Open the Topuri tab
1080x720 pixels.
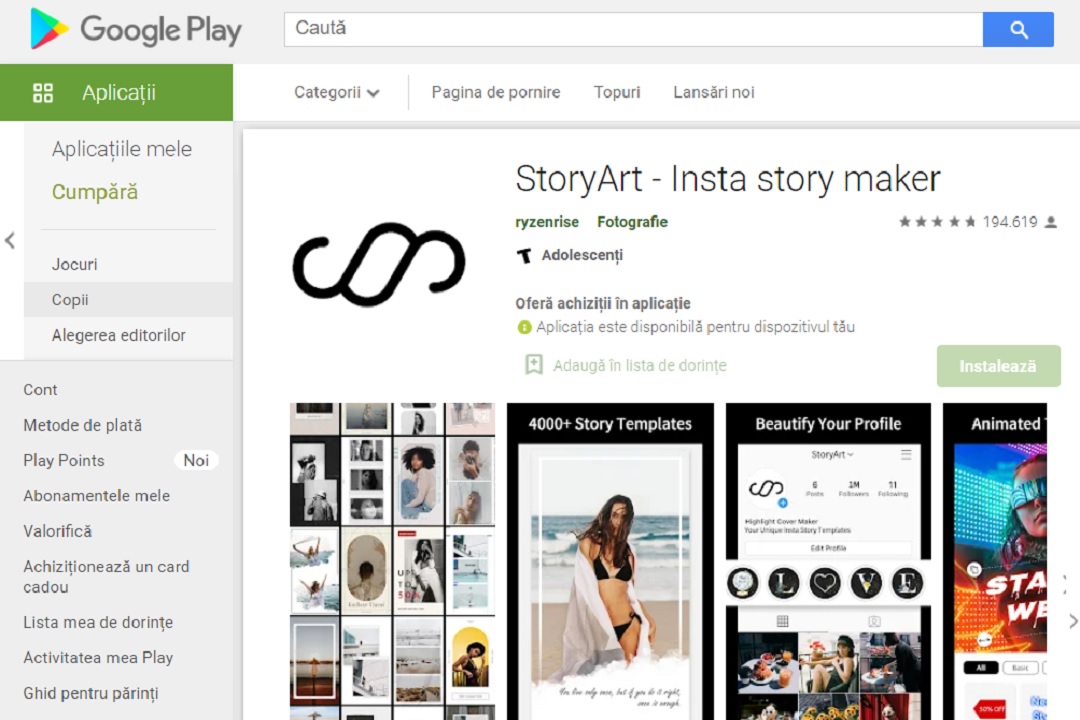[617, 92]
